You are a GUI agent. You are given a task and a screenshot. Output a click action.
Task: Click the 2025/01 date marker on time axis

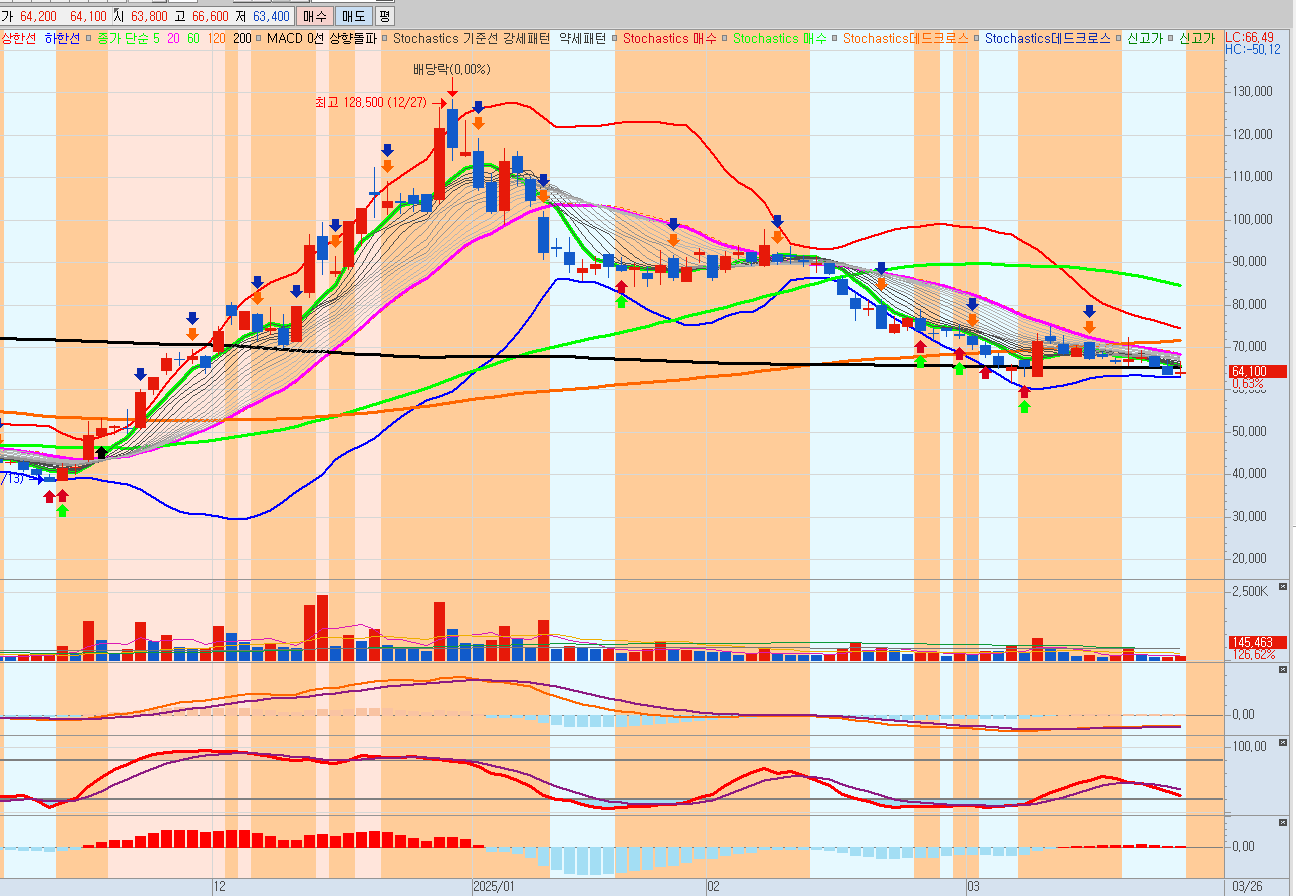tap(493, 886)
